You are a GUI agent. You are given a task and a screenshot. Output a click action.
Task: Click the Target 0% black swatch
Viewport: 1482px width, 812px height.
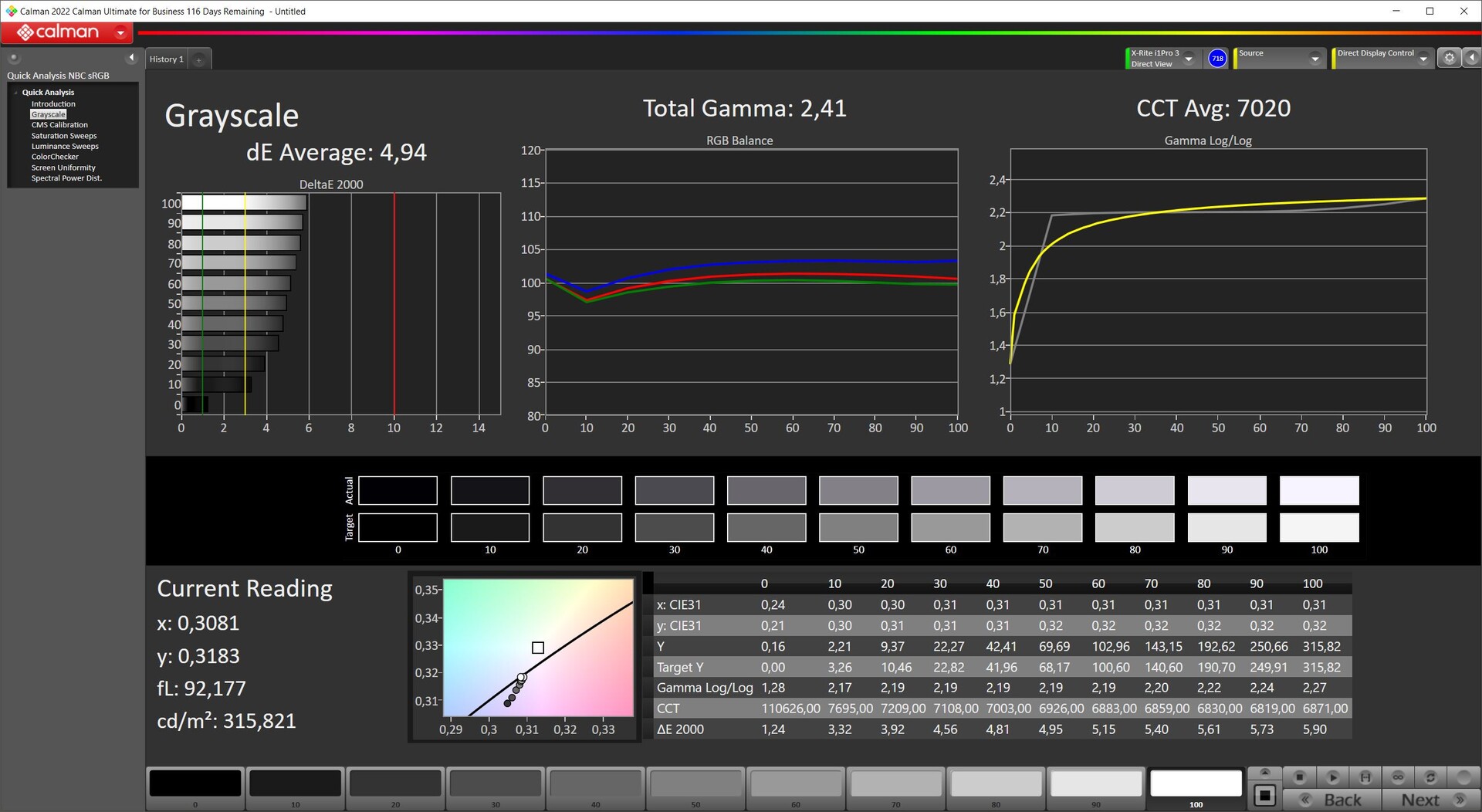point(398,528)
